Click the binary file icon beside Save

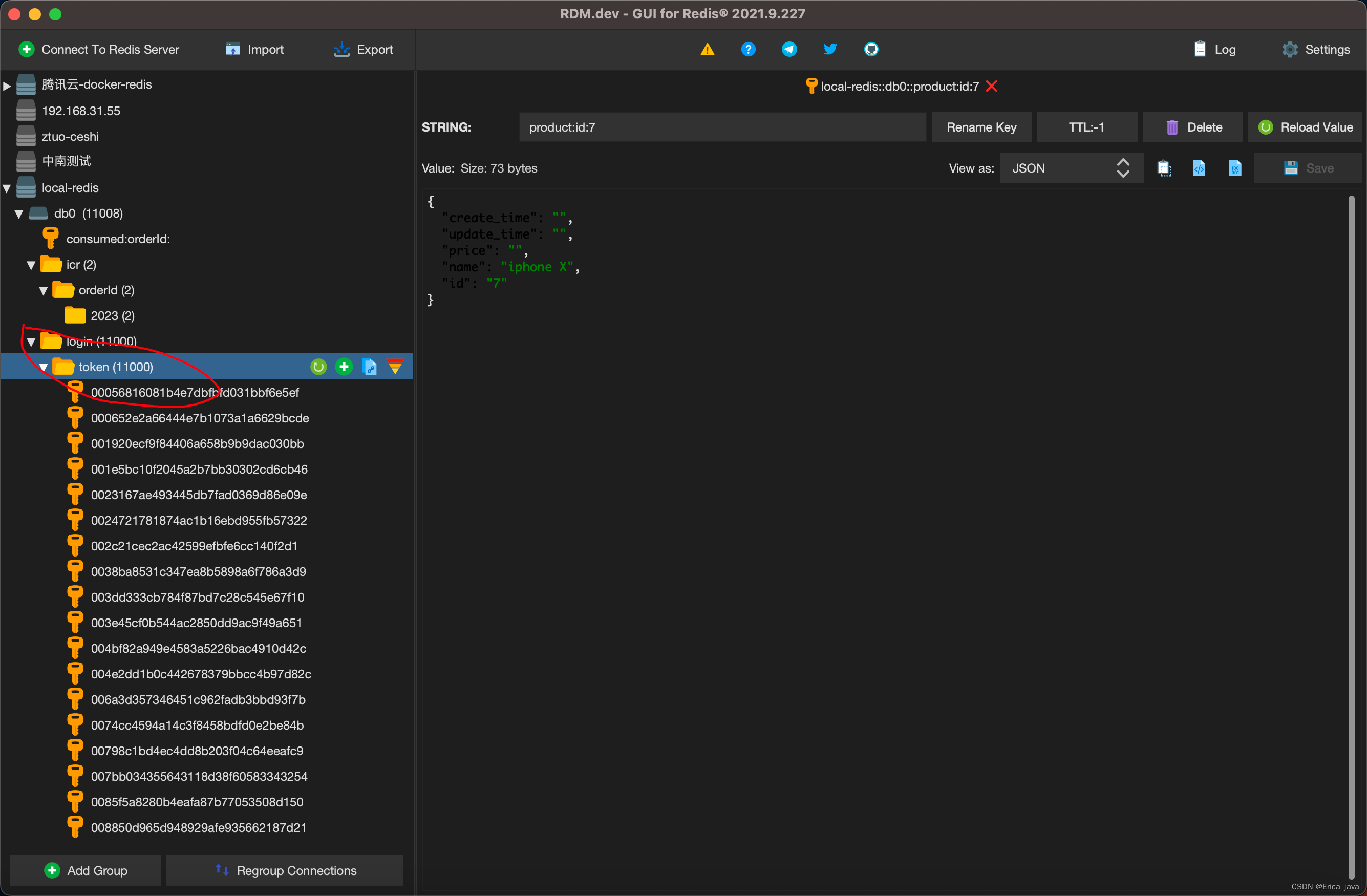point(1235,168)
